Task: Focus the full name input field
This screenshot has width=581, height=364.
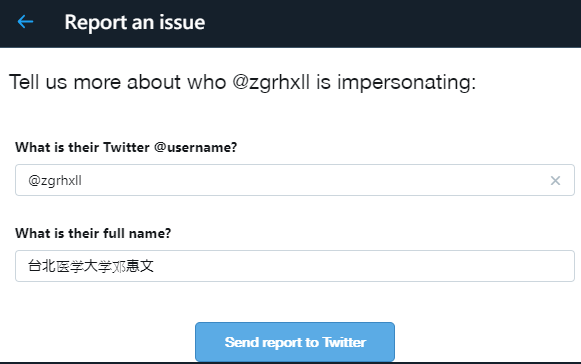Action: pyautogui.click(x=295, y=266)
